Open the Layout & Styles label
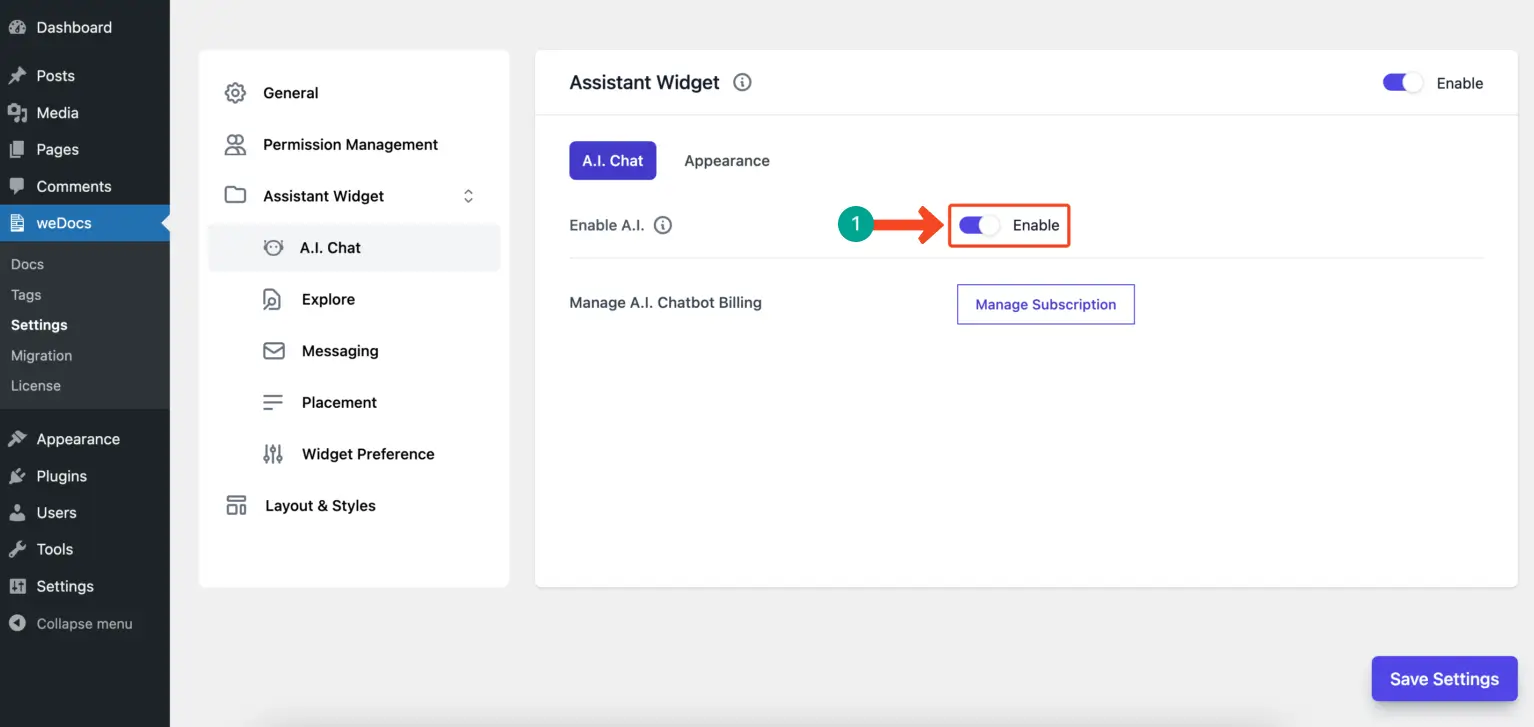 click(x=320, y=506)
